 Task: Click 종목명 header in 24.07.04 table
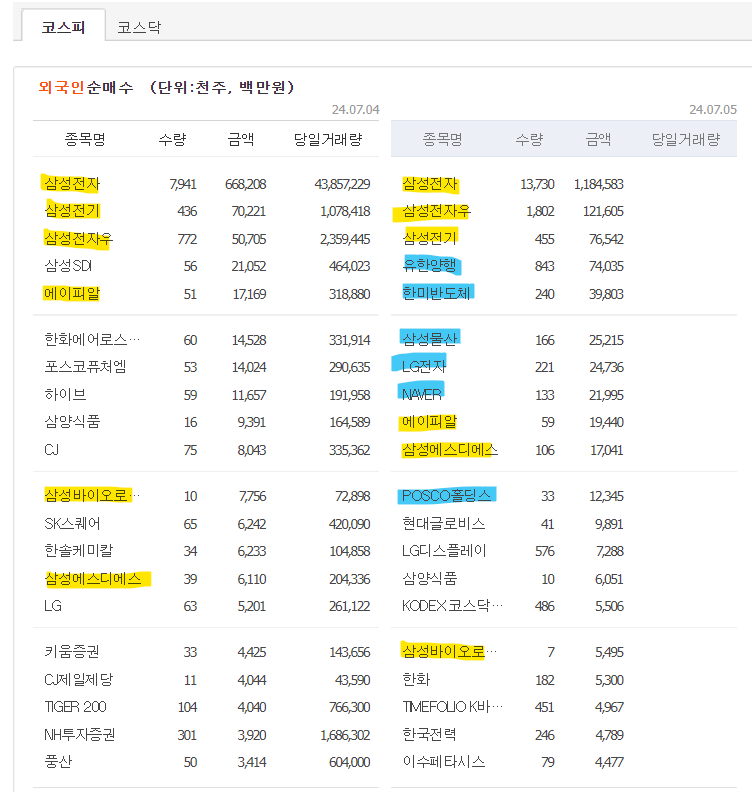(x=85, y=139)
